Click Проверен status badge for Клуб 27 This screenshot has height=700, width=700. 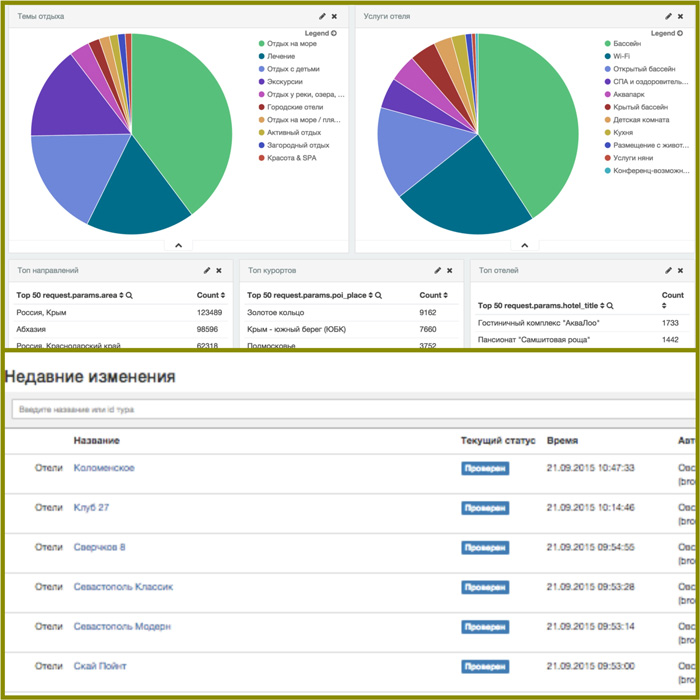click(x=485, y=508)
